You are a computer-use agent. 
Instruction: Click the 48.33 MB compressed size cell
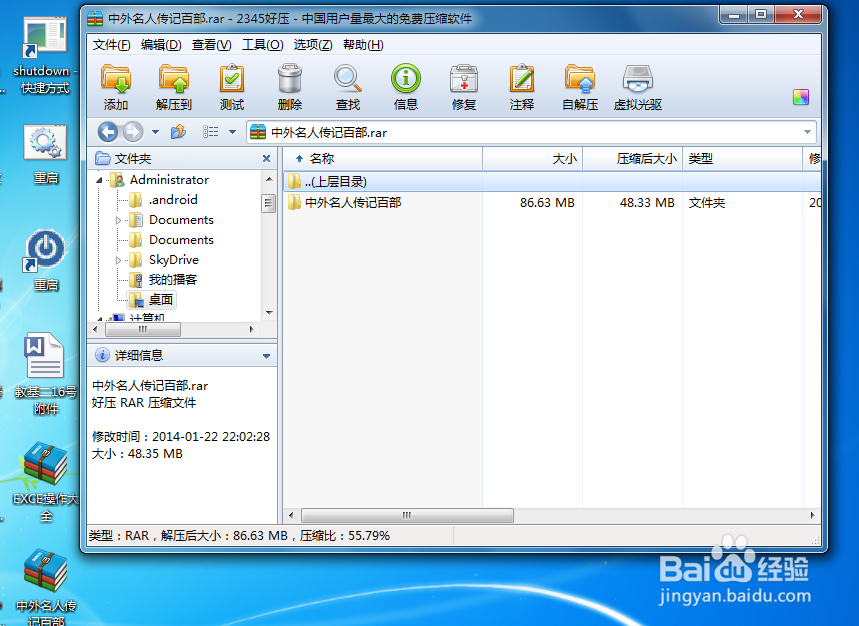(x=647, y=203)
